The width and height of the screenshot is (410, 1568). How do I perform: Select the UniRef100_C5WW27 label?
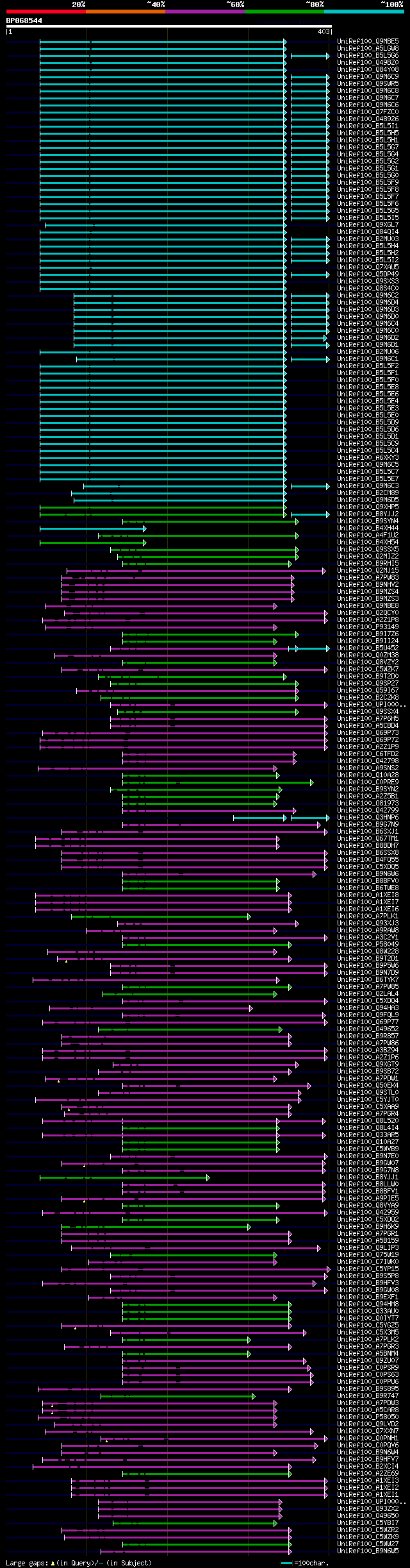click(368, 1544)
